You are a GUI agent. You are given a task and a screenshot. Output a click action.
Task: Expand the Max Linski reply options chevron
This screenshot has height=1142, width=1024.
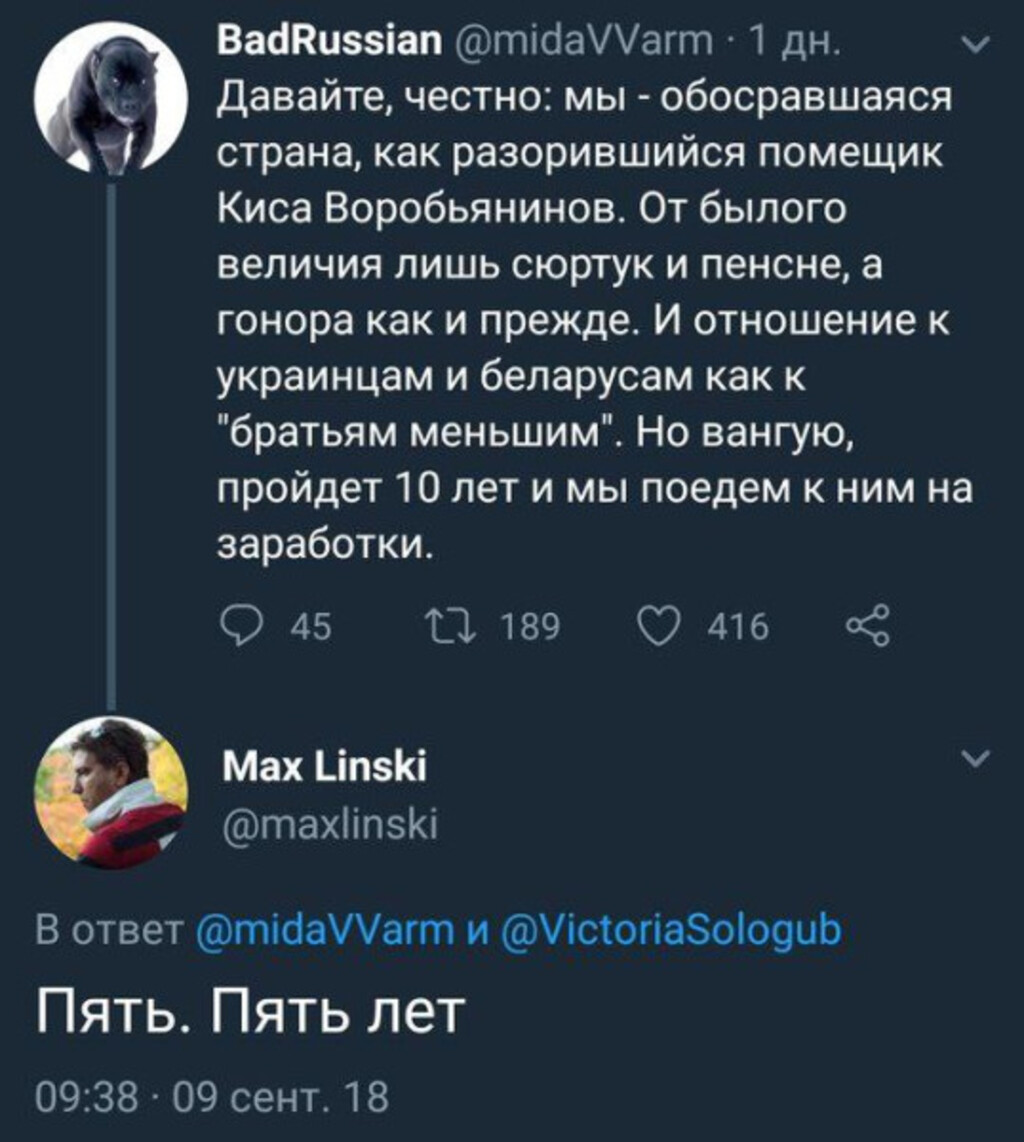tap(976, 761)
